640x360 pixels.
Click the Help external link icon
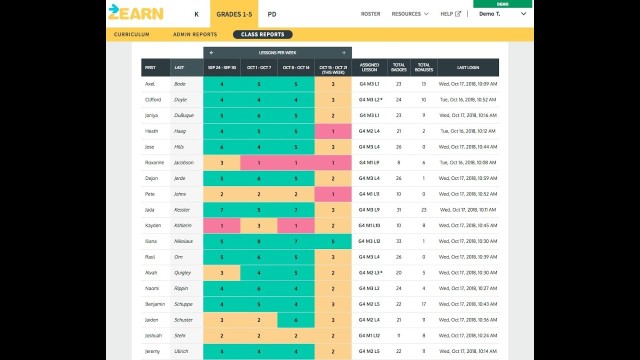[x=458, y=14]
